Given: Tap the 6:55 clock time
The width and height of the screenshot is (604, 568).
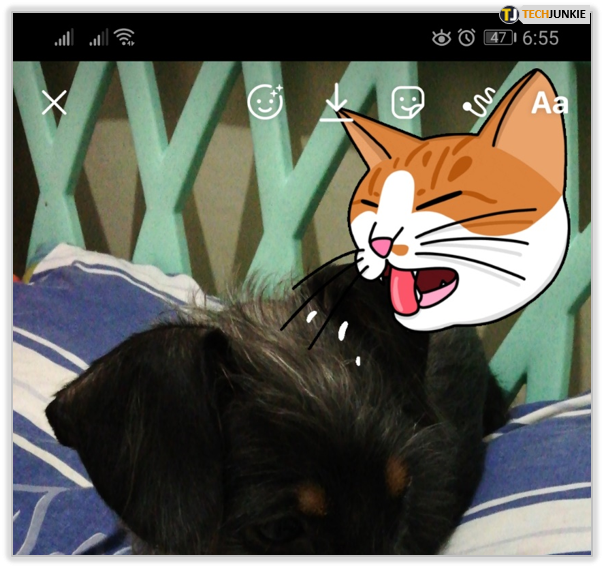Looking at the screenshot, I should pyautogui.click(x=540, y=38).
